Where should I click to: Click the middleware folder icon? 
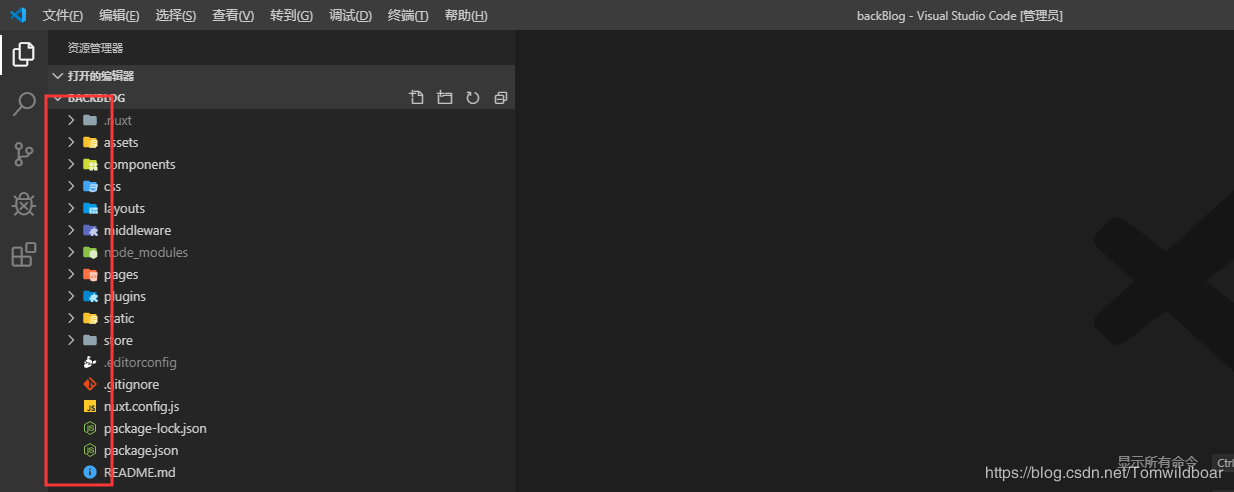pos(90,230)
